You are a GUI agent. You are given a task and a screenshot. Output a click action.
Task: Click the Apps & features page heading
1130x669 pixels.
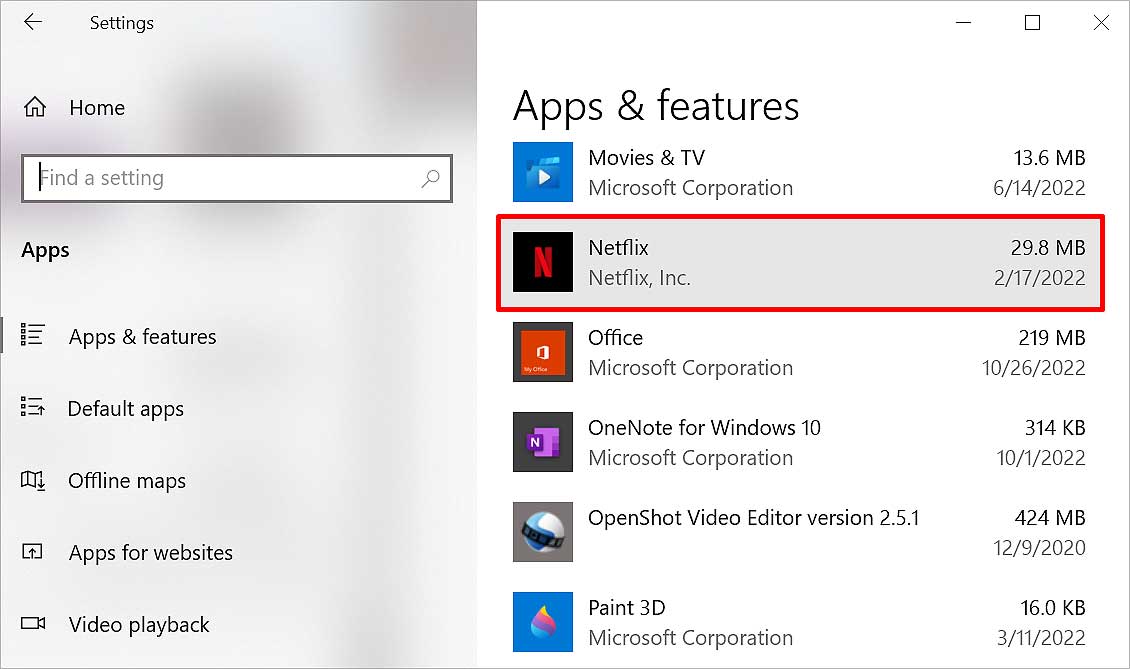[656, 107]
